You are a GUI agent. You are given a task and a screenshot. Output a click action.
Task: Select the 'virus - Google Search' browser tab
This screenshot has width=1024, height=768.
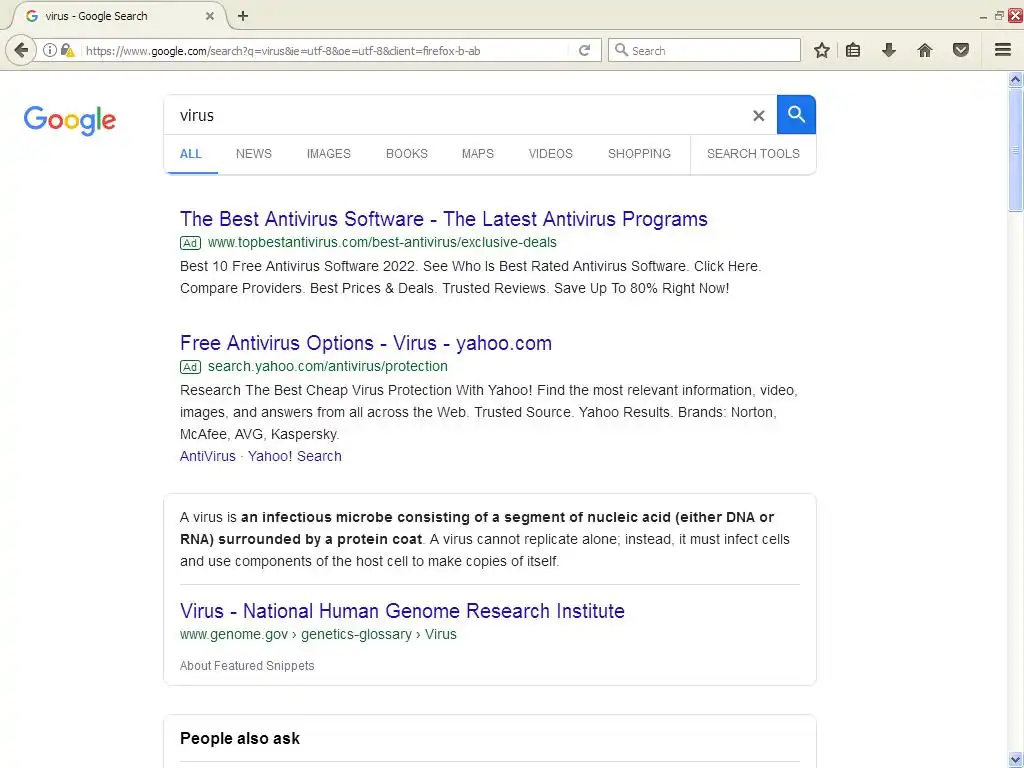(118, 16)
